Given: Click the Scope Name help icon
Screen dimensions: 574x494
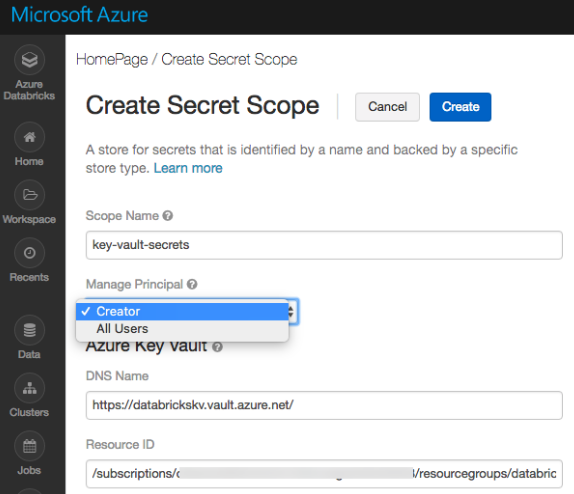Looking at the screenshot, I should click(x=168, y=216).
